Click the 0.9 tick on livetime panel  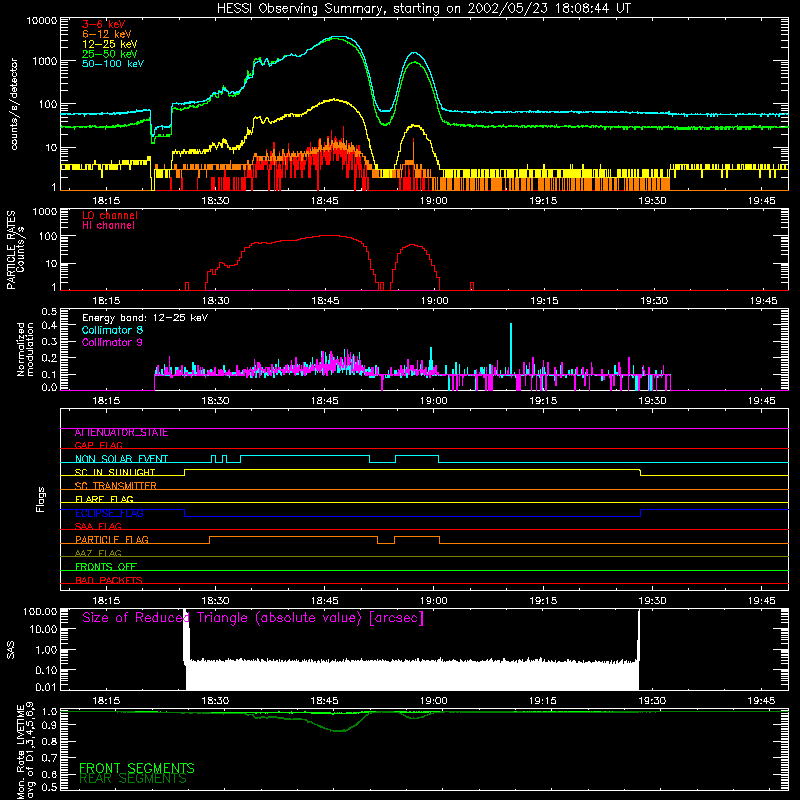(49, 725)
